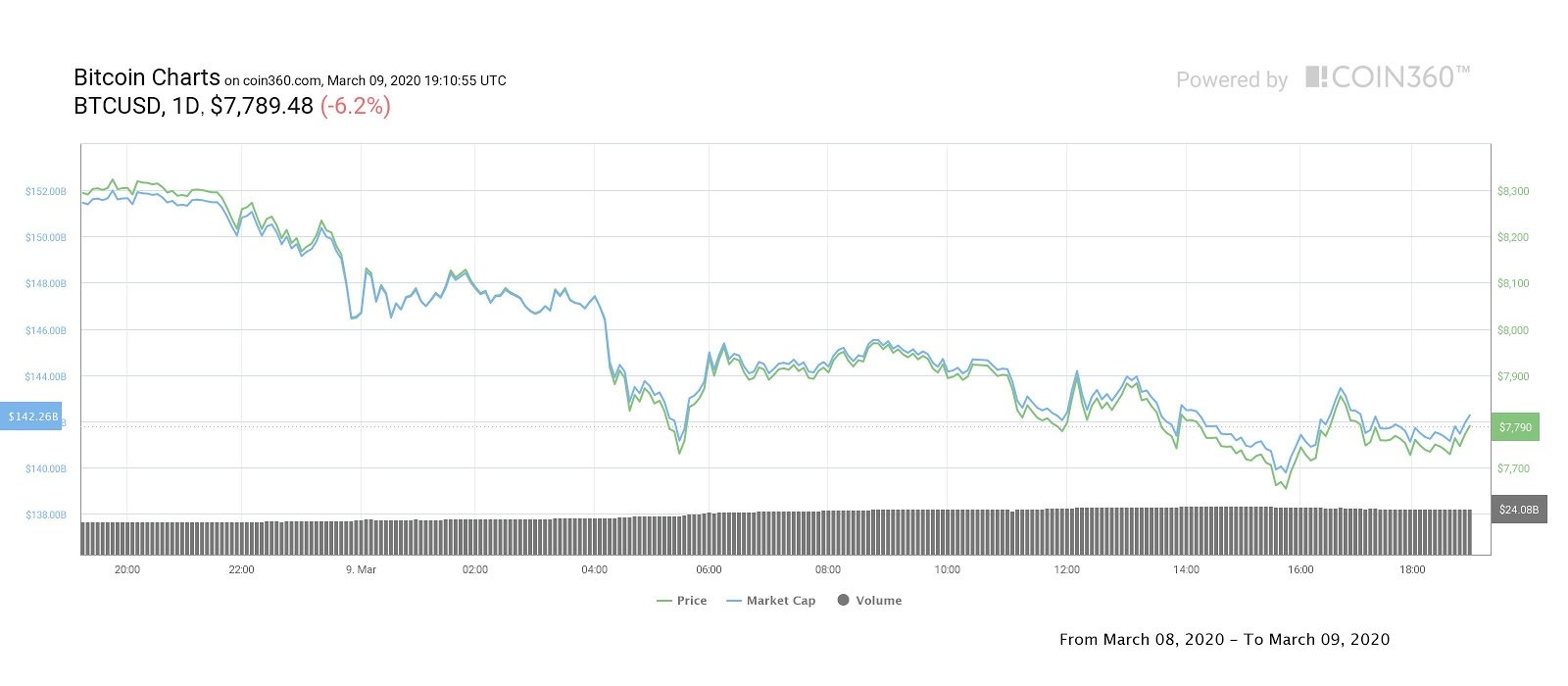Image resolution: width=1568 pixels, height=686 pixels.
Task: Click the green $7,790 price badge
Action: click(1515, 427)
